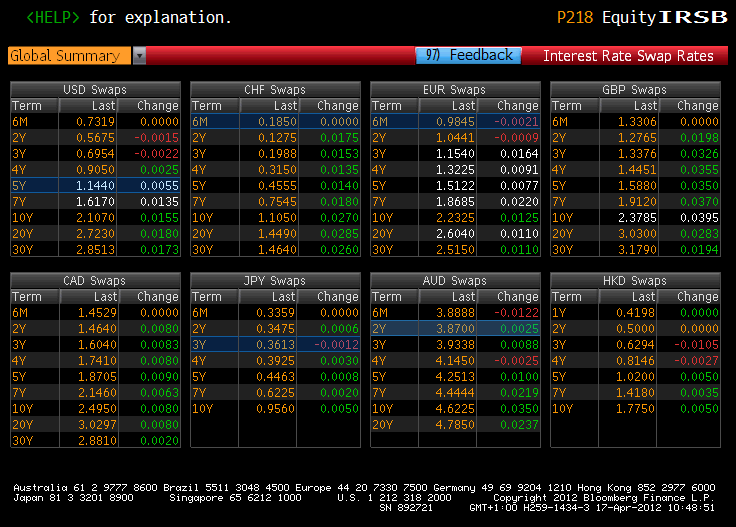Viewport: 736px width, 527px height.
Task: Click AUD Swaps 6M change -0.0122
Action: click(x=516, y=313)
